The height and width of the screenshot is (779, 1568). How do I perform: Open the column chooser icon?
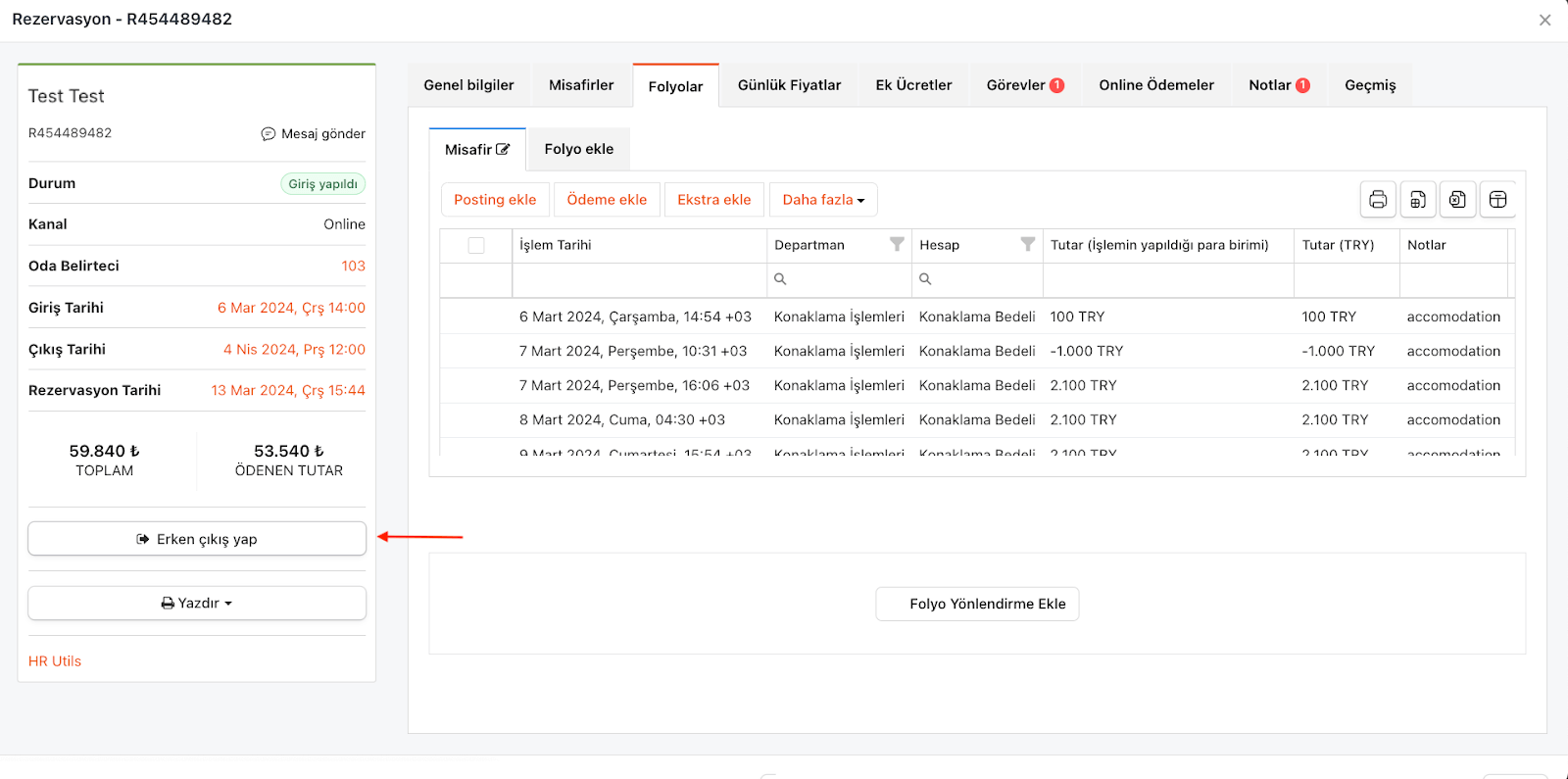[1497, 200]
